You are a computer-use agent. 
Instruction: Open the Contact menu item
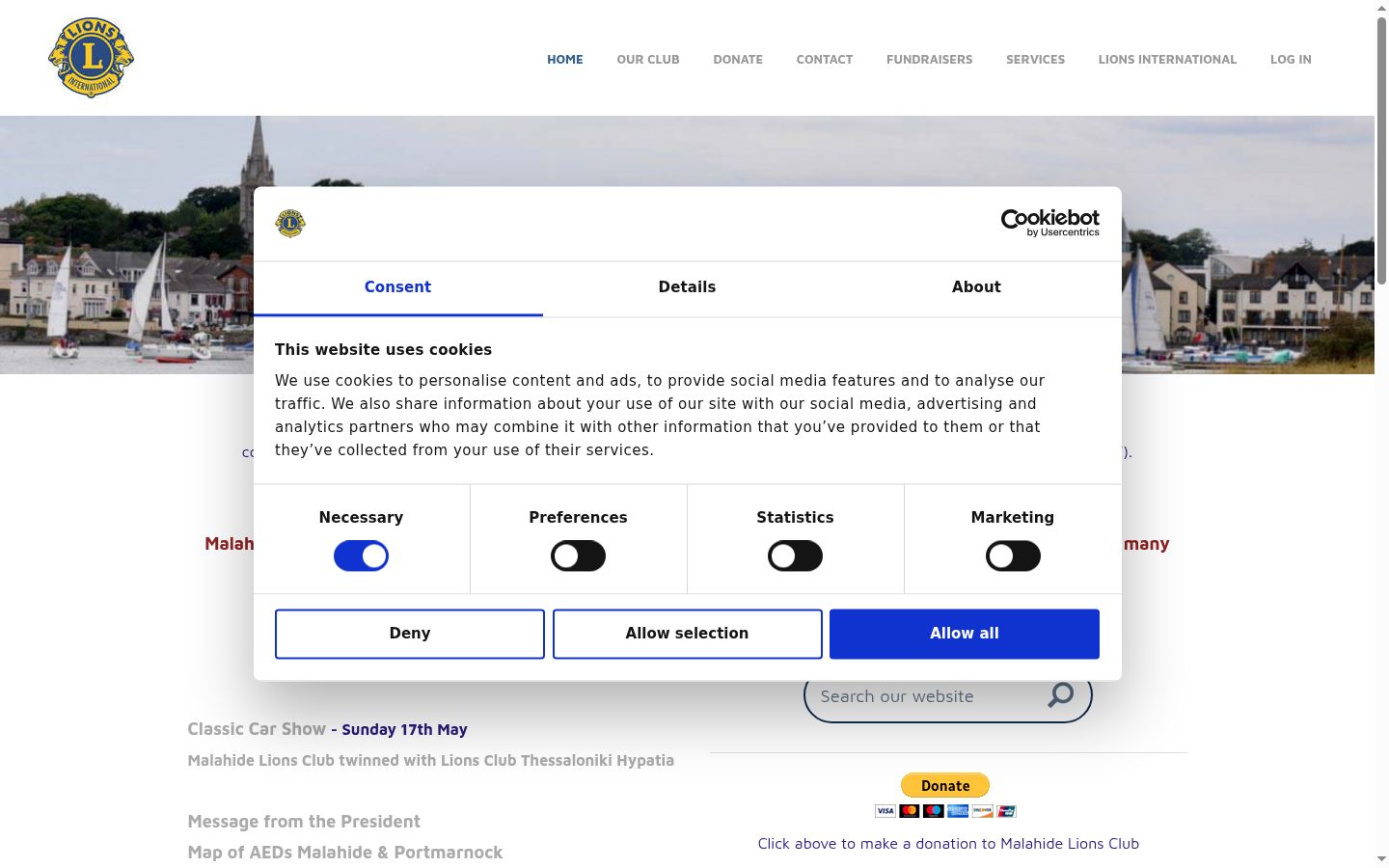click(x=825, y=60)
